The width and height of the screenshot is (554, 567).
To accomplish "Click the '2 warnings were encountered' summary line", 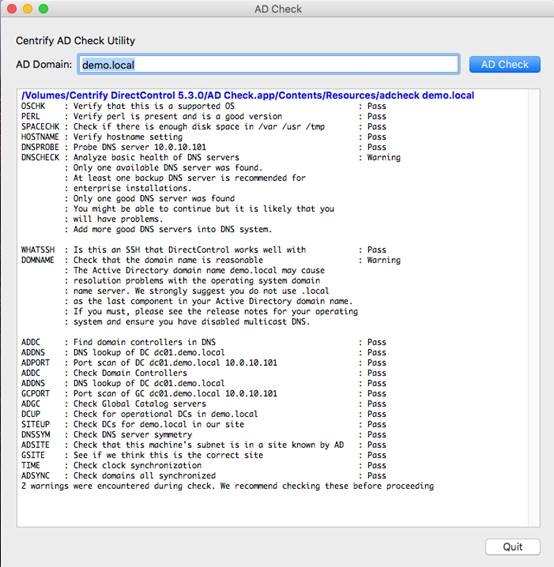I will [227, 486].
